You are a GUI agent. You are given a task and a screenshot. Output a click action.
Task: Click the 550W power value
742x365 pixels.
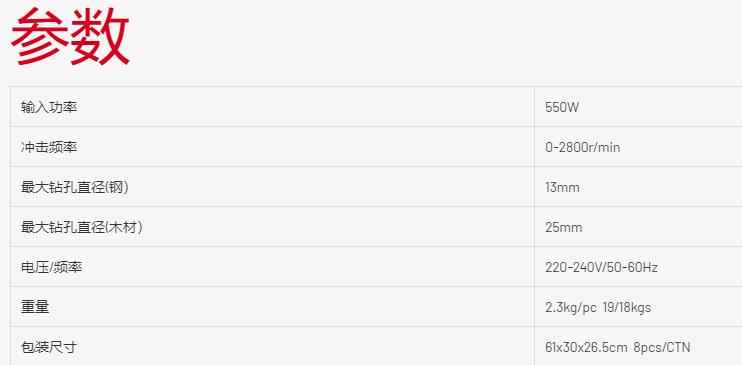[562, 107]
